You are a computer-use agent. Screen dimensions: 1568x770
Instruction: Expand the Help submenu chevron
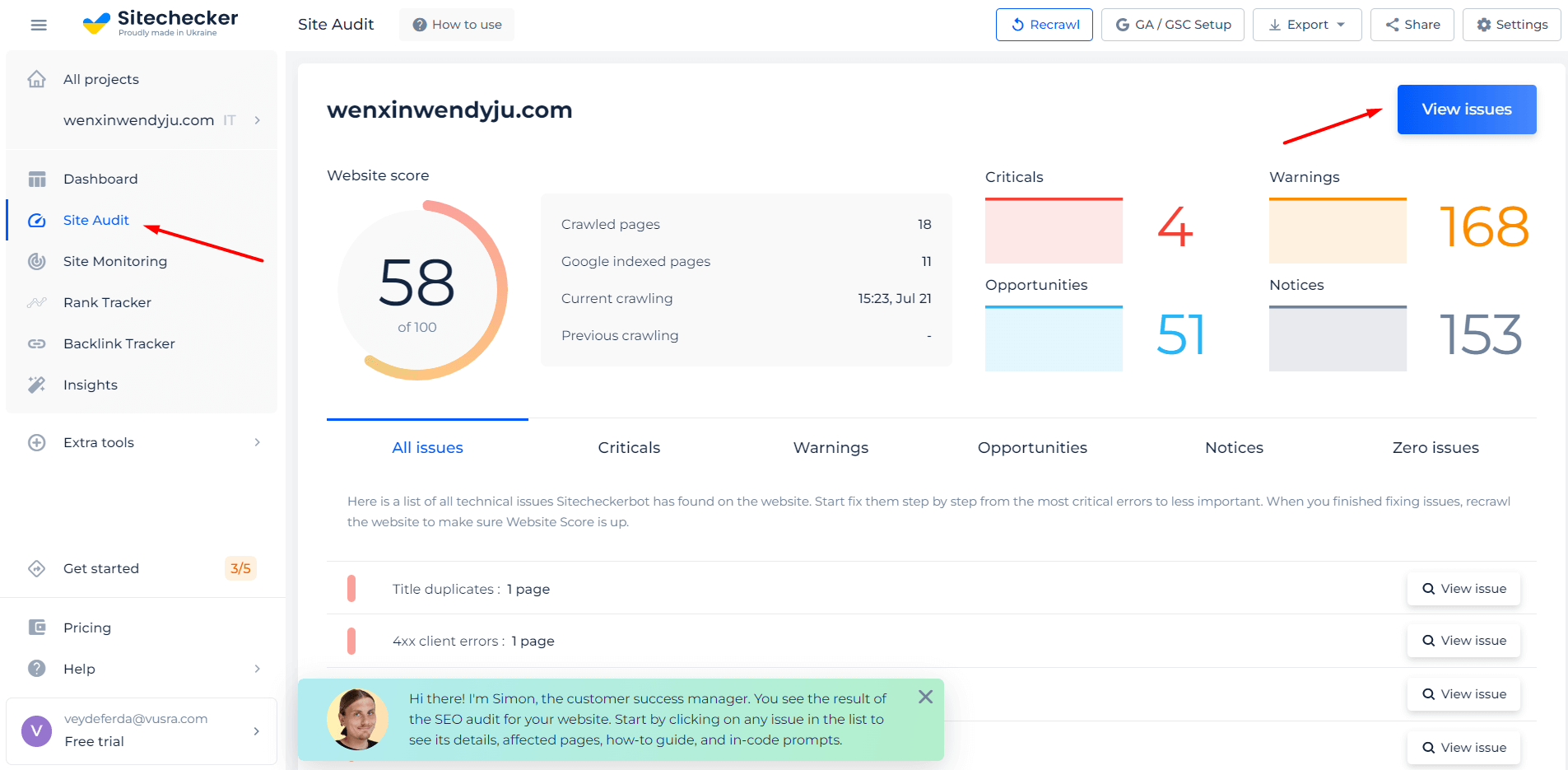click(258, 669)
